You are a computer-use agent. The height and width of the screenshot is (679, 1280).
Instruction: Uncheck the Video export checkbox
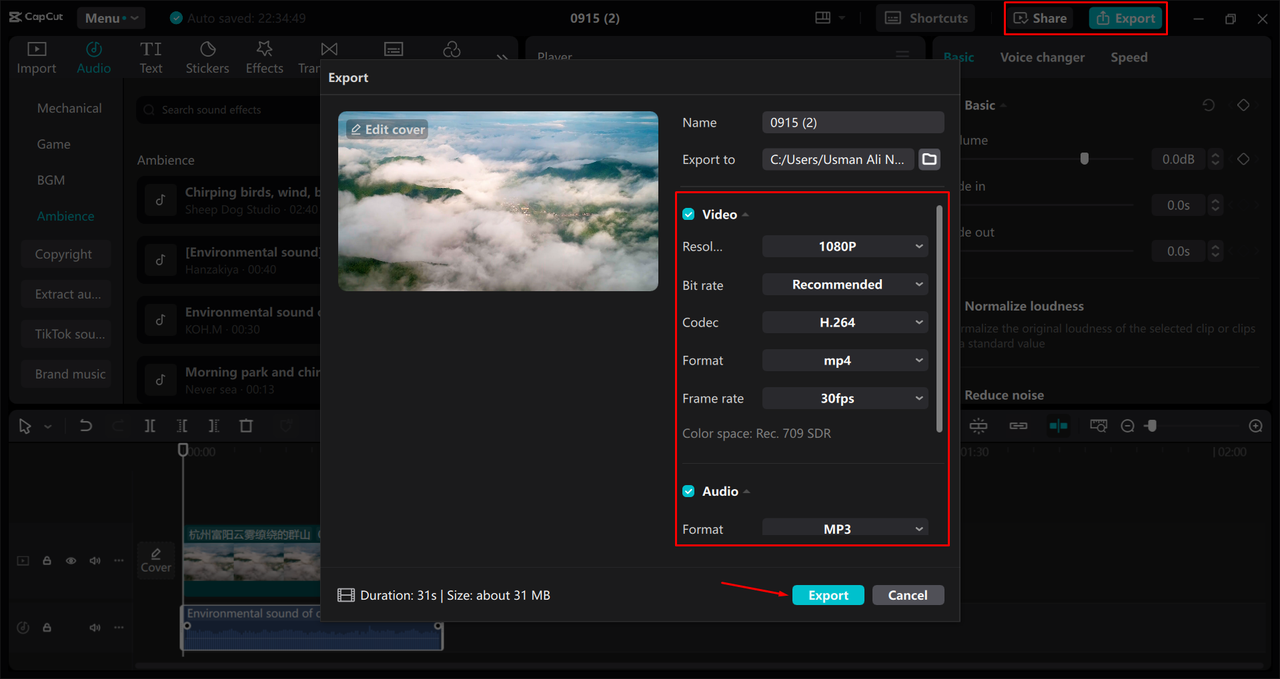pos(688,214)
